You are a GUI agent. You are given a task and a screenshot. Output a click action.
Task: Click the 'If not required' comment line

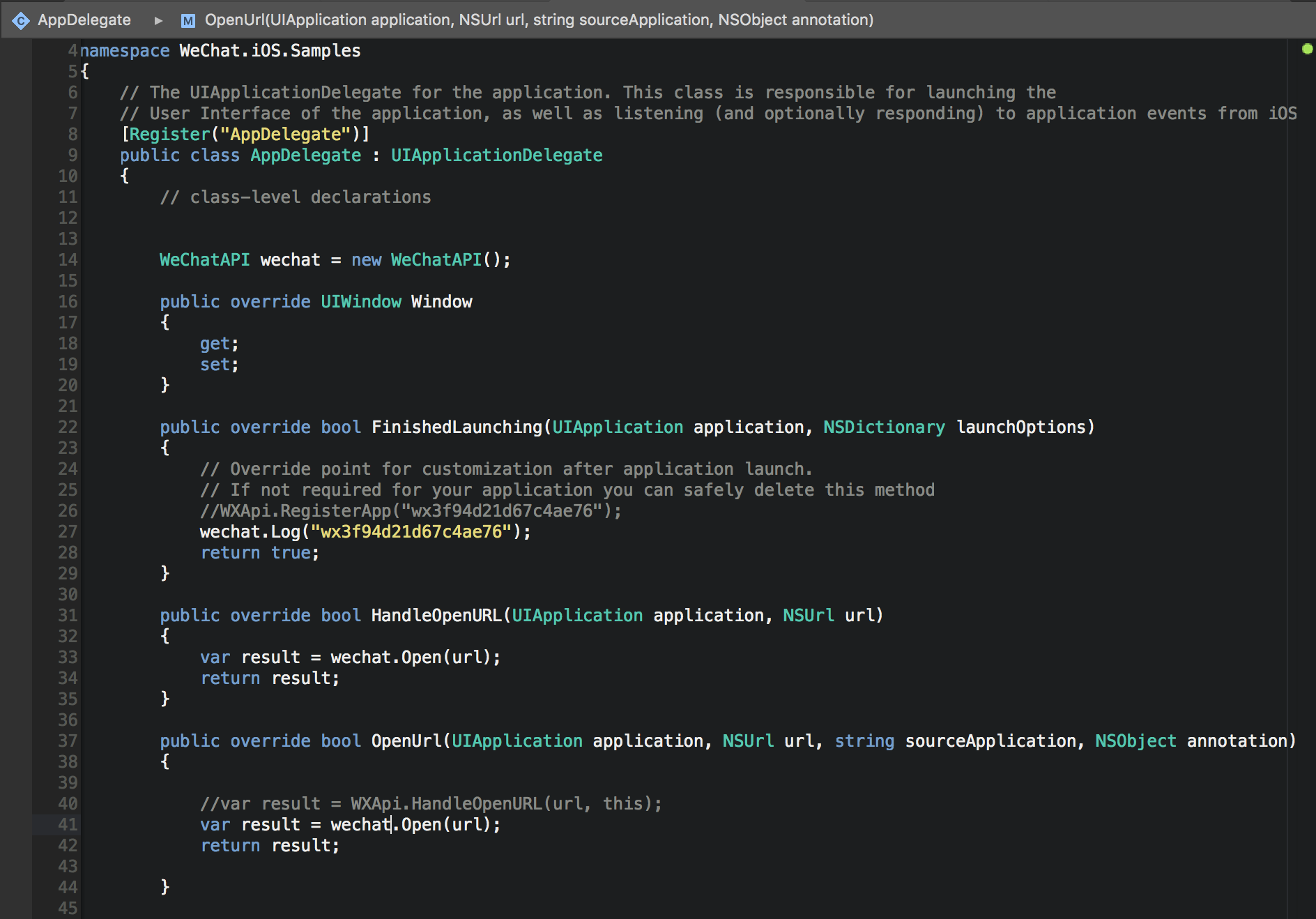(x=567, y=490)
